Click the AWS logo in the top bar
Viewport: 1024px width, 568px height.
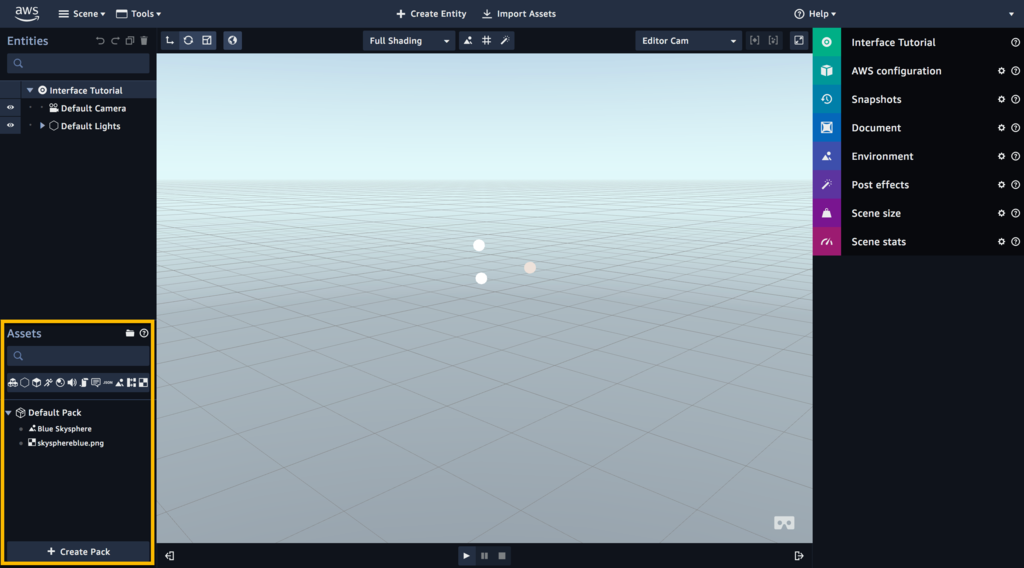[27, 13]
